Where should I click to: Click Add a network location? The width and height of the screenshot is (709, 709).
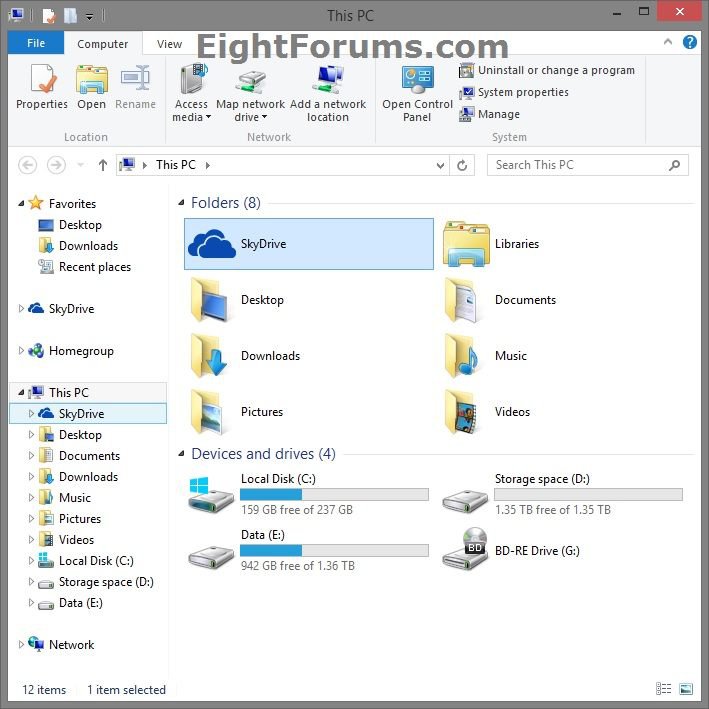point(328,93)
